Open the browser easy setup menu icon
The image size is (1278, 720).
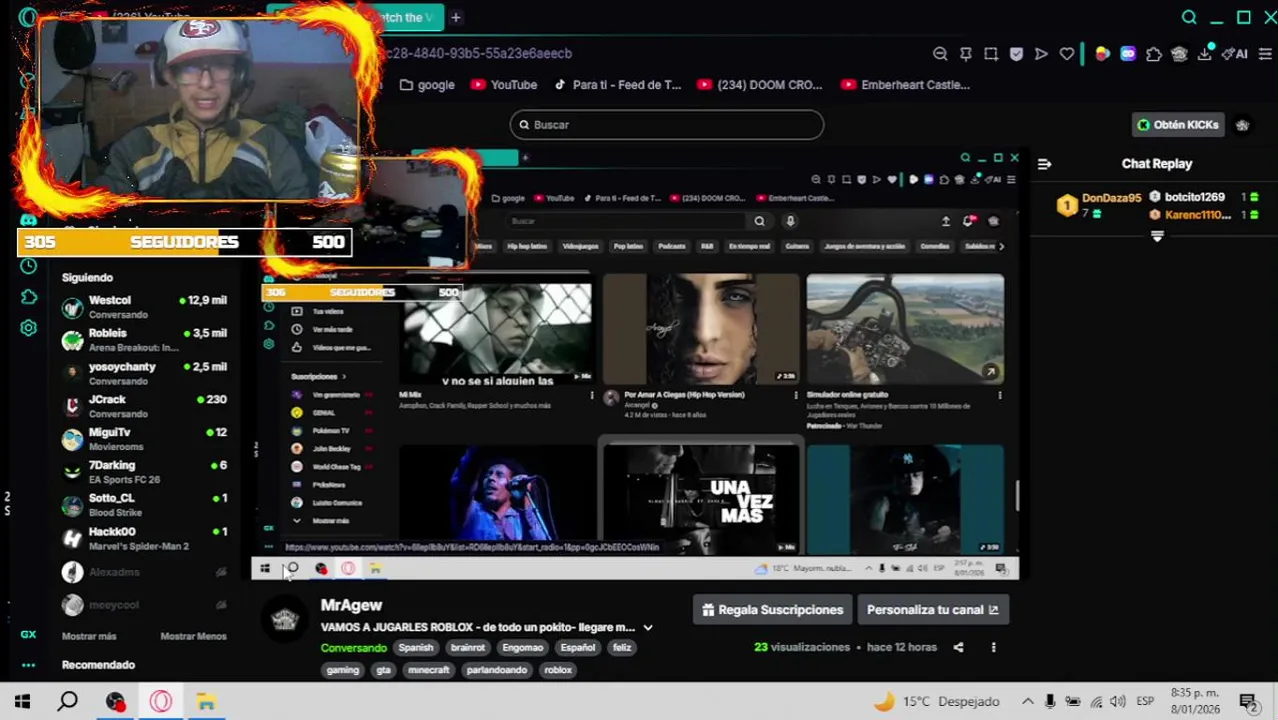(x=1265, y=54)
